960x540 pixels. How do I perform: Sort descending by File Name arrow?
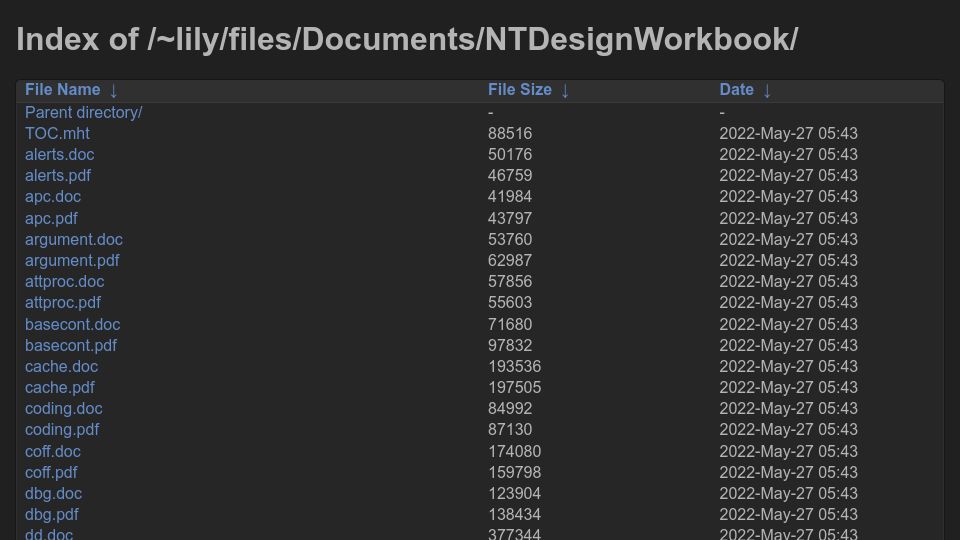(113, 91)
